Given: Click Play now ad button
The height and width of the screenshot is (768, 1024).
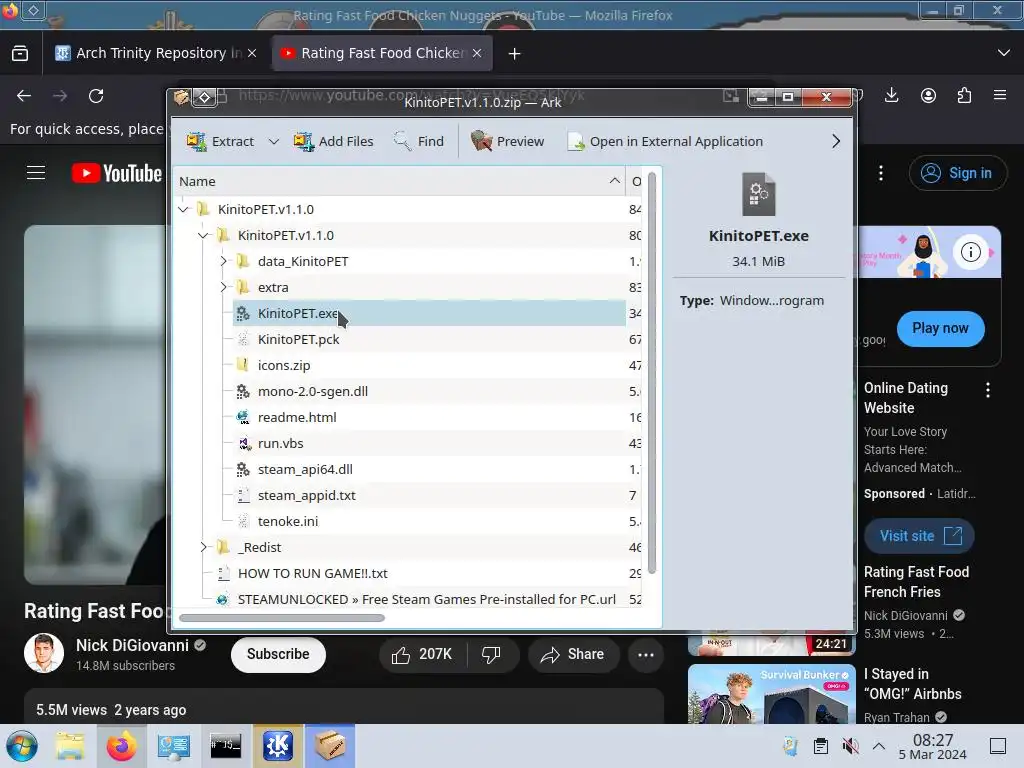Looking at the screenshot, I should coord(940,328).
